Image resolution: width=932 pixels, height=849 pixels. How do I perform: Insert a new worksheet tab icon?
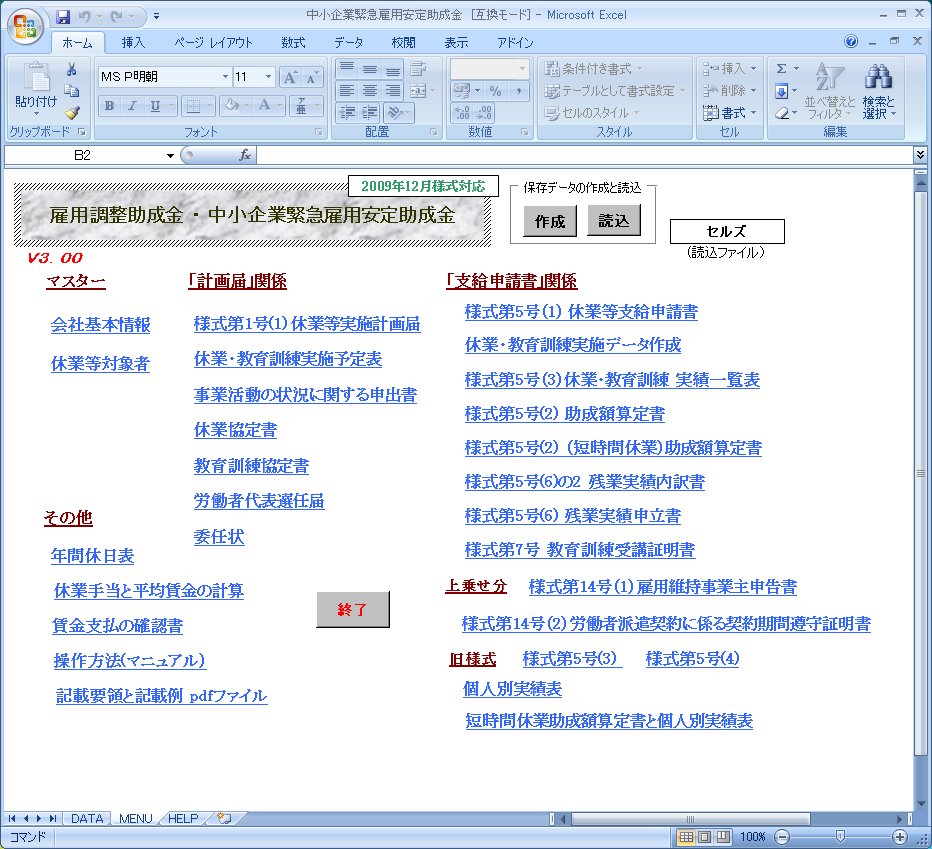(x=224, y=818)
